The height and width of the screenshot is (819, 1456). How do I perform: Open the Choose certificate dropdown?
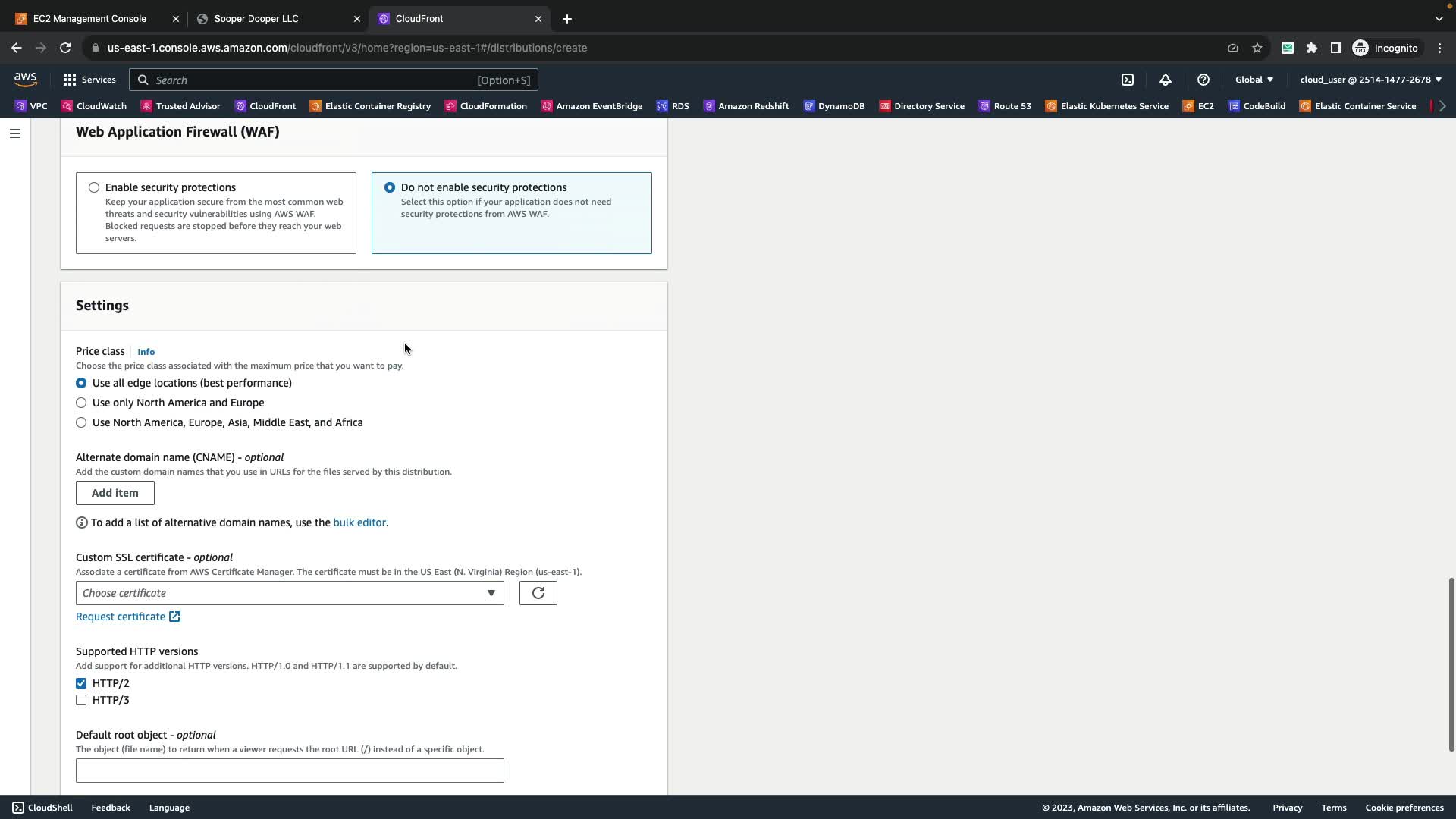pos(289,593)
